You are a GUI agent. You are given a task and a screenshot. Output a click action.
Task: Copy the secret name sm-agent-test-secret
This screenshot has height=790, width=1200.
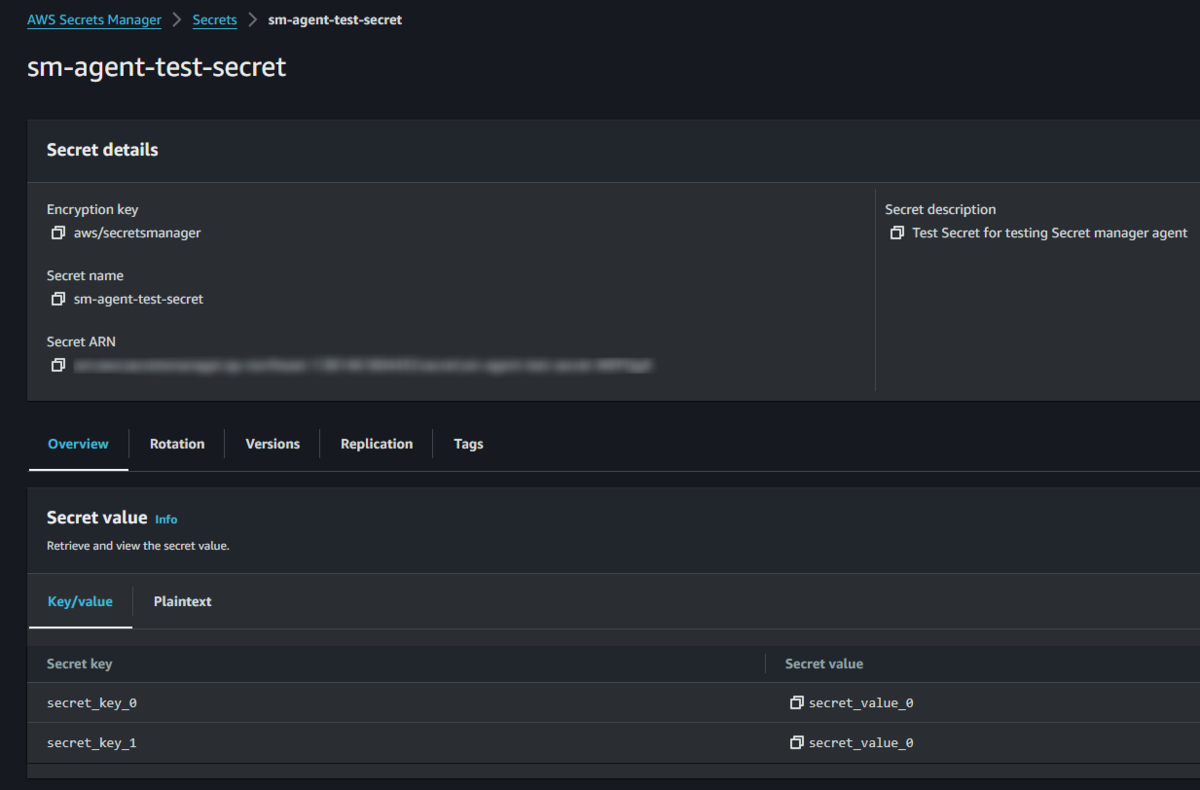tap(58, 298)
